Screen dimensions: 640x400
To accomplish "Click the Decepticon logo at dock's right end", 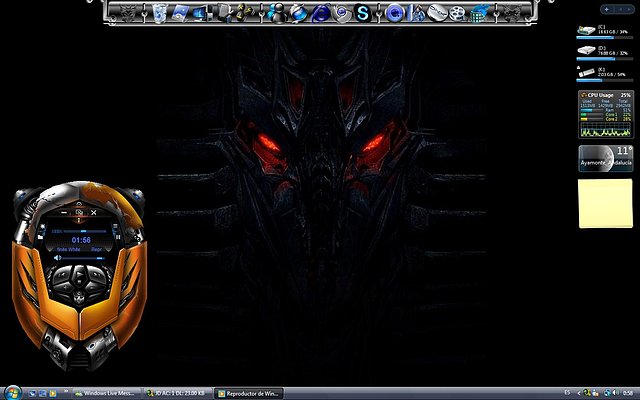I will (512, 13).
